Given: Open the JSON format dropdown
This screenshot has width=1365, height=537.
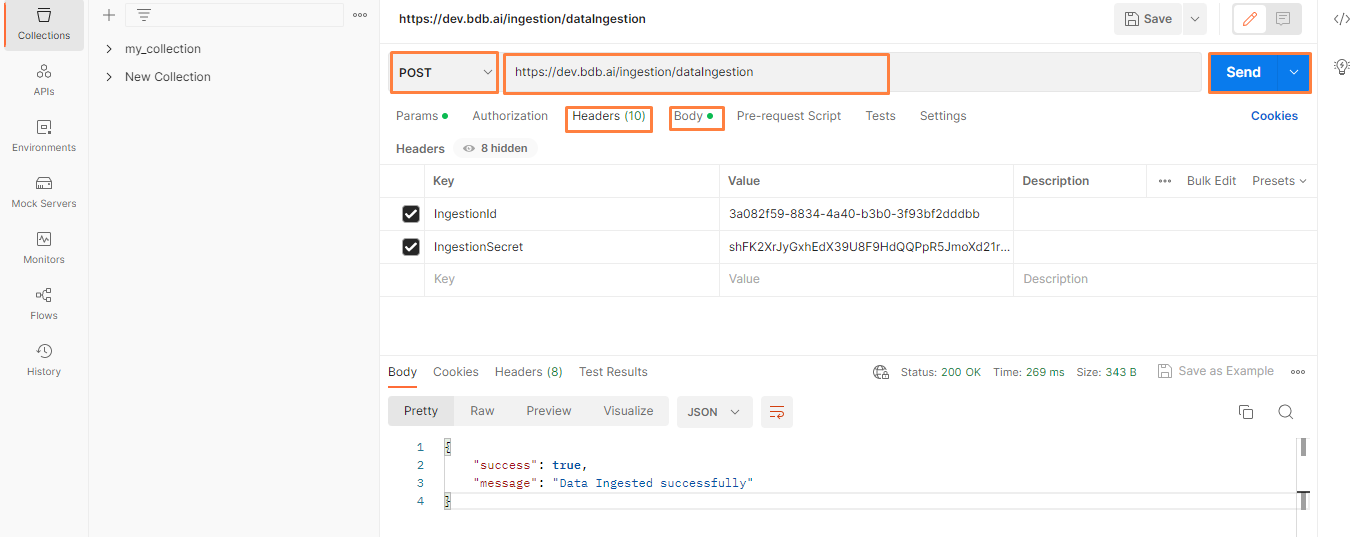Looking at the screenshot, I should 714,412.
